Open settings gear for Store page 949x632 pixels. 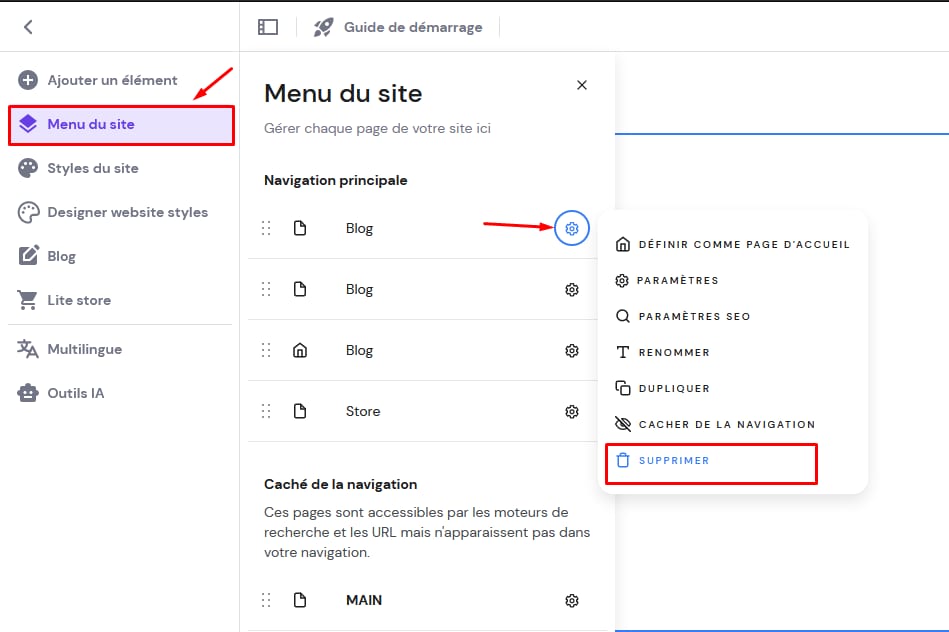click(x=572, y=411)
